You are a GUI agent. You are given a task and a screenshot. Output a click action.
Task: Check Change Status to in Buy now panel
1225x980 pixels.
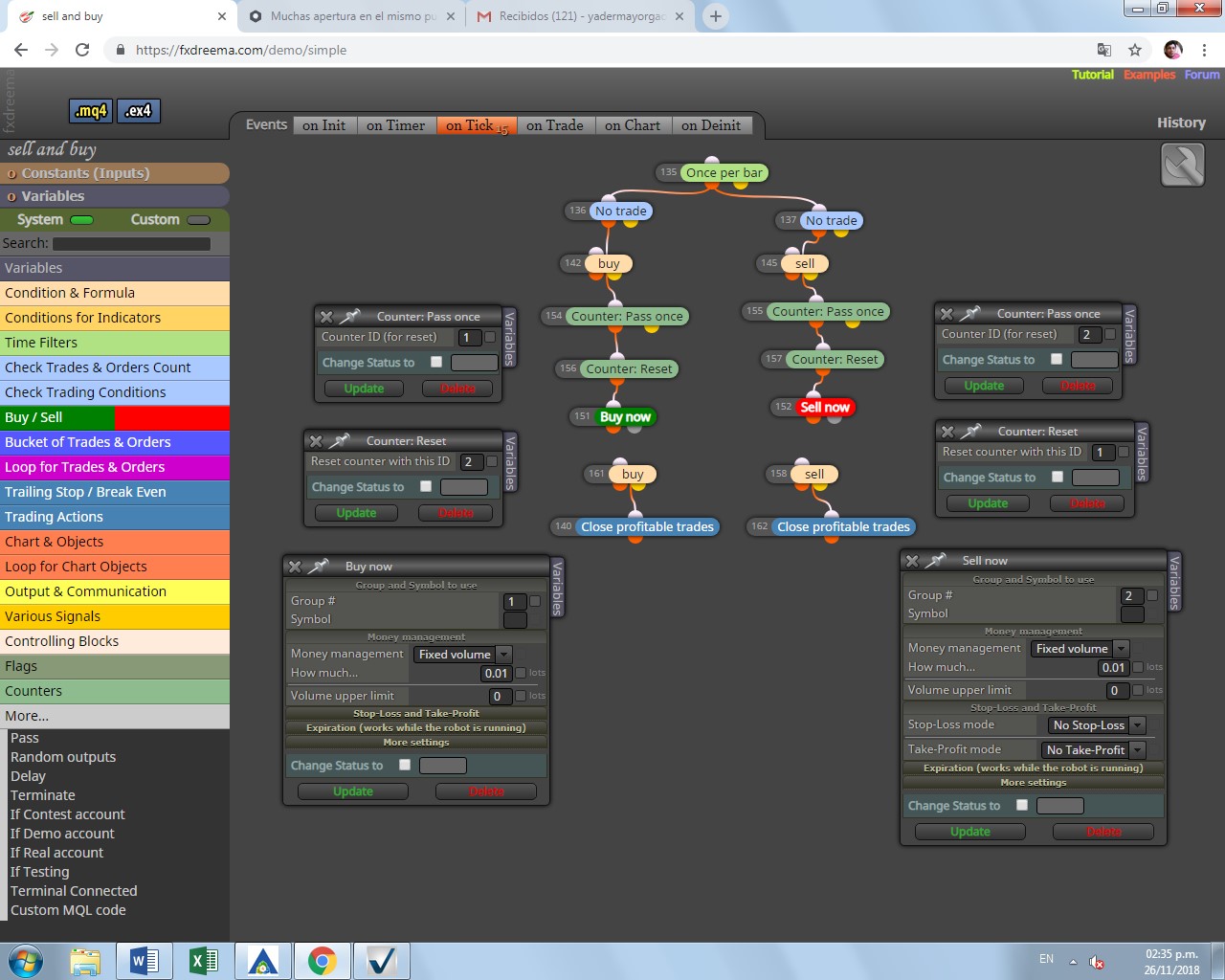click(405, 765)
